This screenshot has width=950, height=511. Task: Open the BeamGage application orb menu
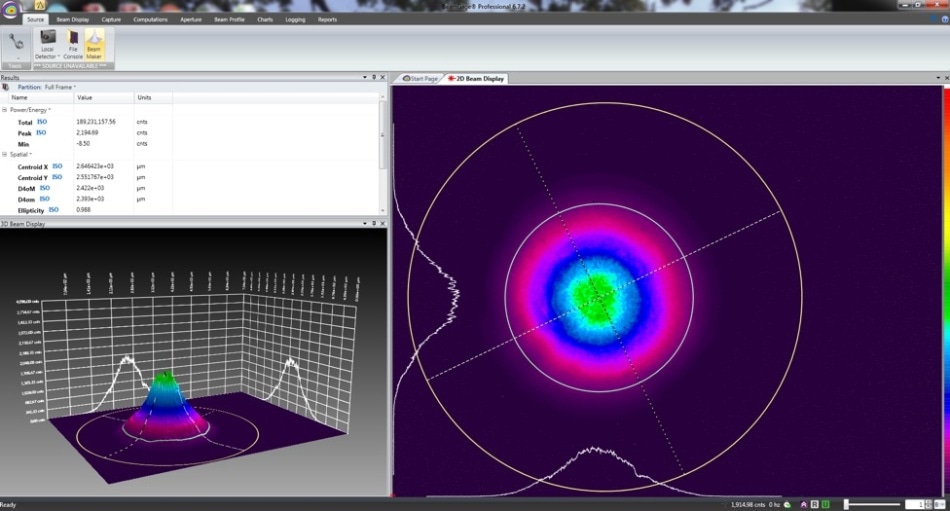(11, 10)
